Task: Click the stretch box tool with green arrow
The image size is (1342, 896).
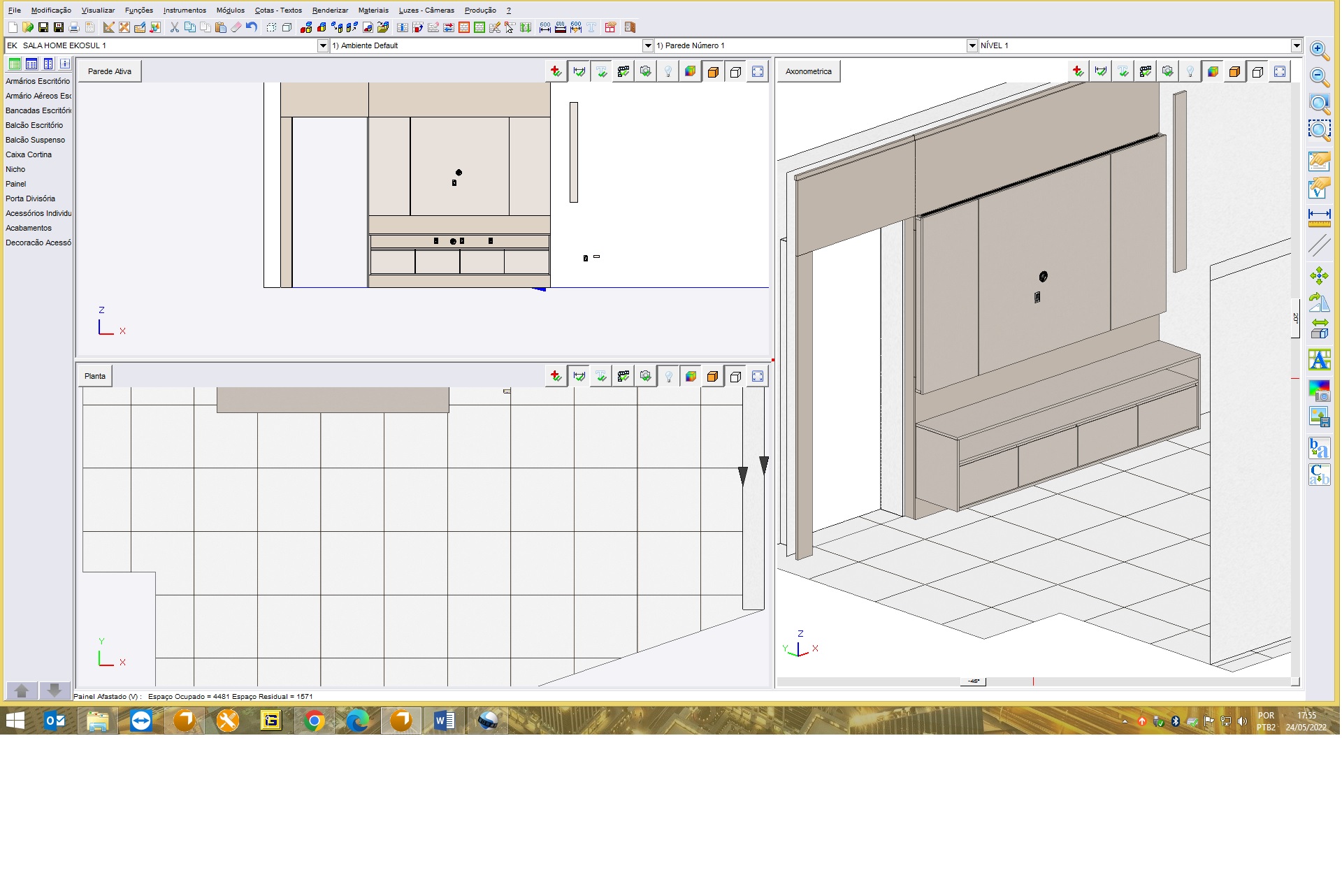Action: click(1320, 328)
